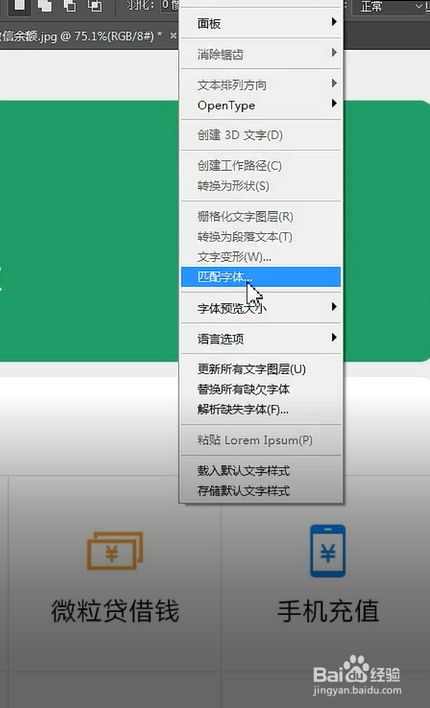
Task: Choose the highlighted 匹配字体... menu item
Action: tap(261, 277)
